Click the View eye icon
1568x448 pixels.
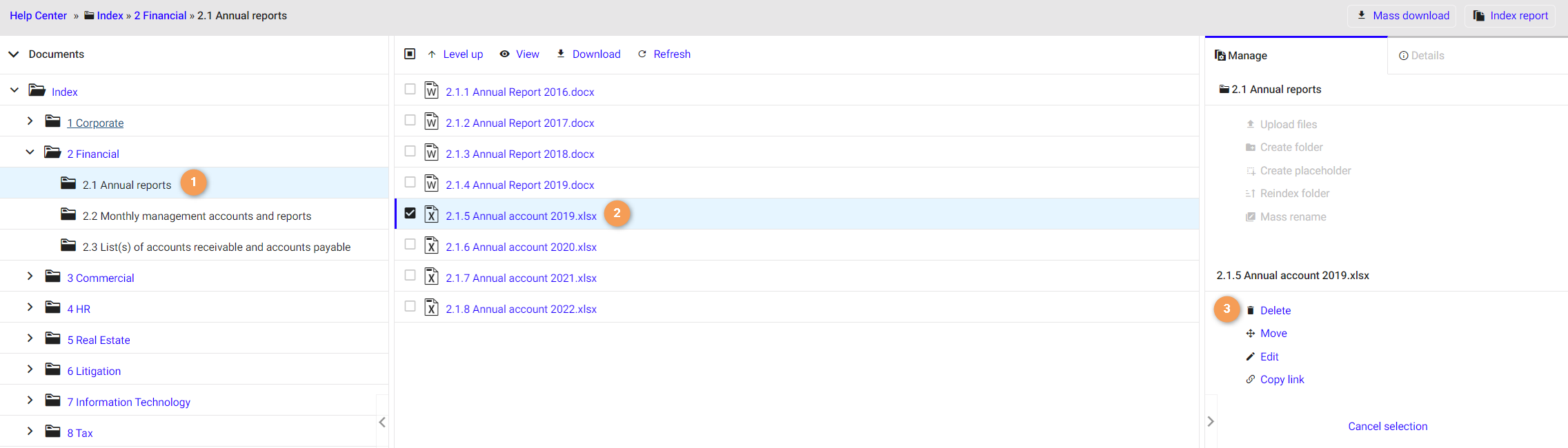tap(505, 54)
